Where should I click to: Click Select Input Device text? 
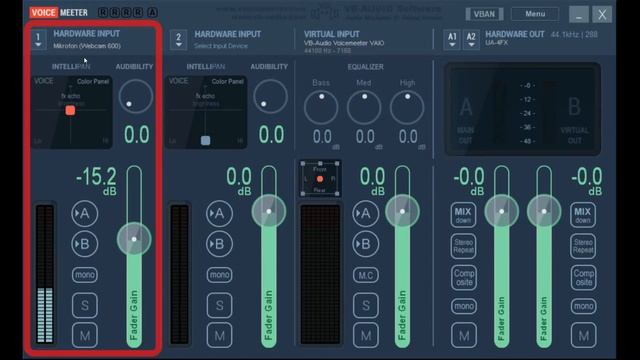click(x=221, y=46)
